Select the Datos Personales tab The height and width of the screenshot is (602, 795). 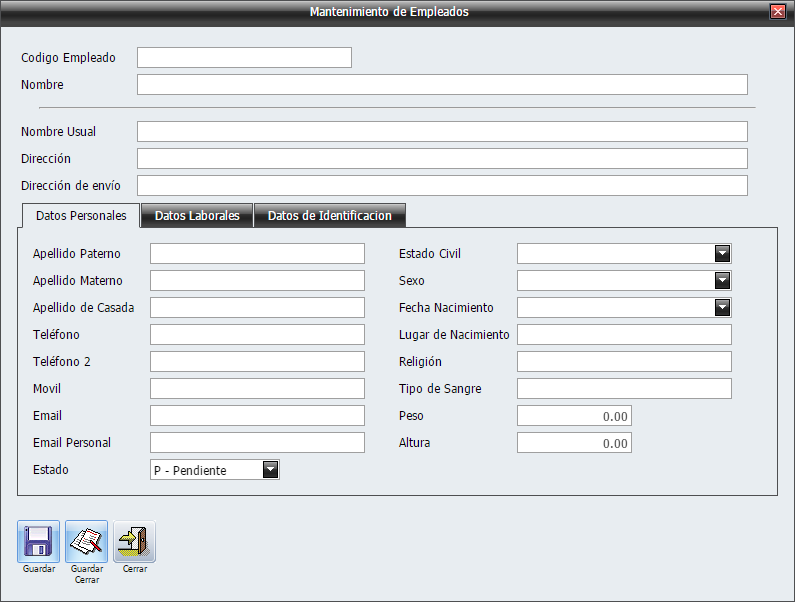[x=81, y=216]
